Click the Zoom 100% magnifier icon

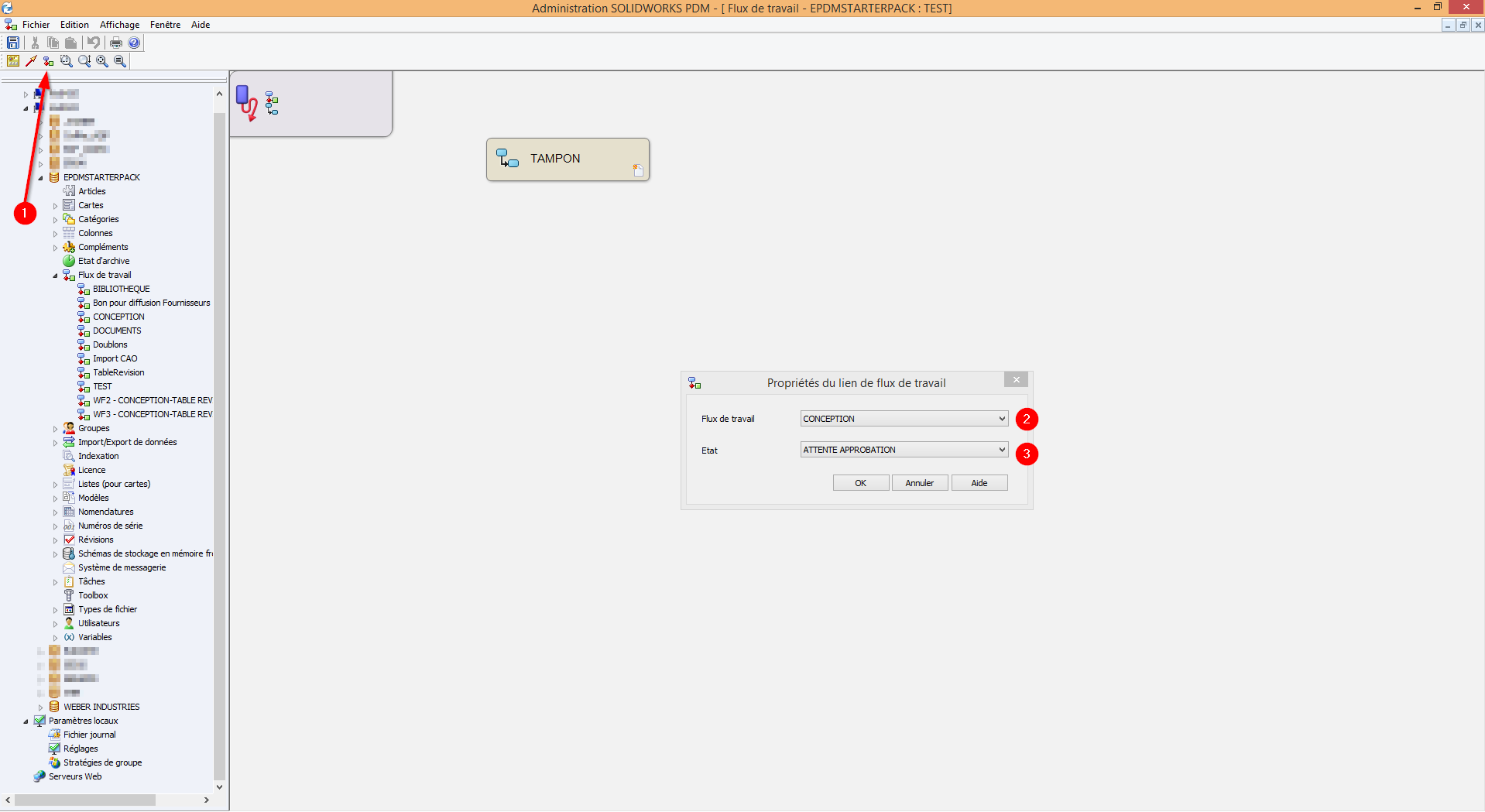(x=120, y=60)
